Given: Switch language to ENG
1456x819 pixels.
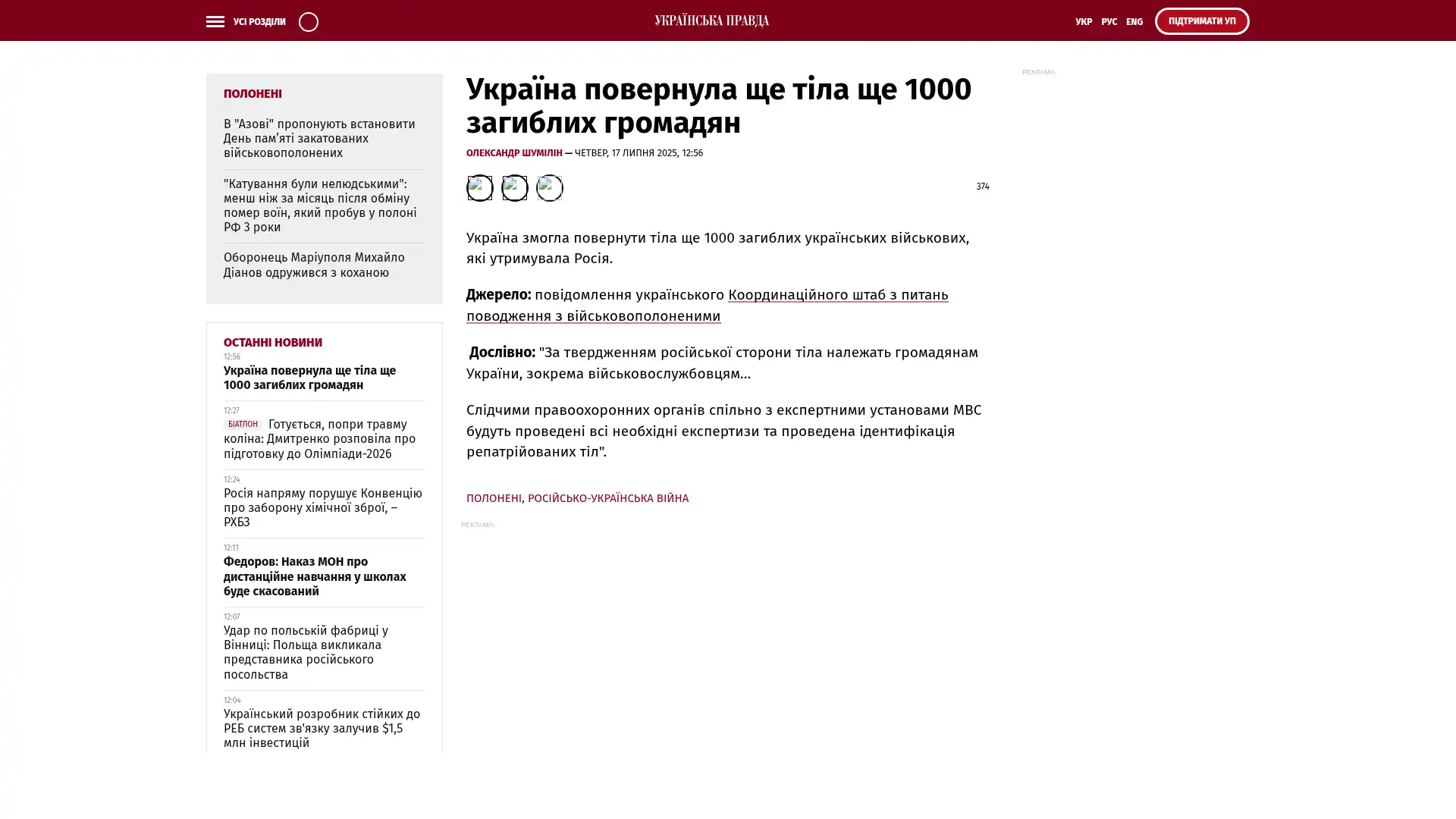Looking at the screenshot, I should point(1134,21).
